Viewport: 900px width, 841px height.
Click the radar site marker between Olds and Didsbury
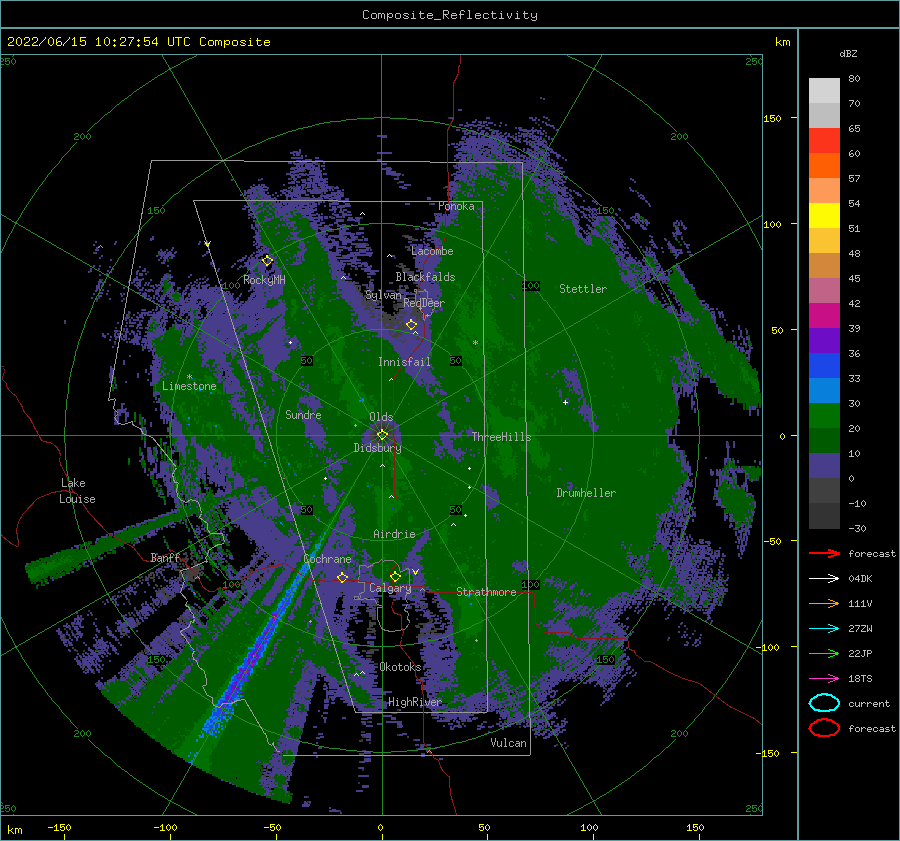pyautogui.click(x=382, y=435)
